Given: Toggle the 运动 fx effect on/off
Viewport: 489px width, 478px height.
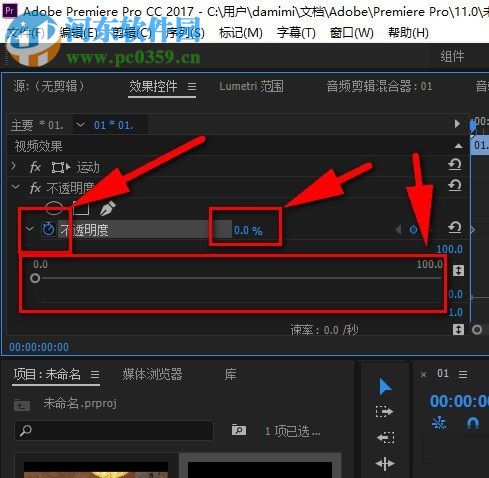Looking at the screenshot, I should click(x=35, y=167).
